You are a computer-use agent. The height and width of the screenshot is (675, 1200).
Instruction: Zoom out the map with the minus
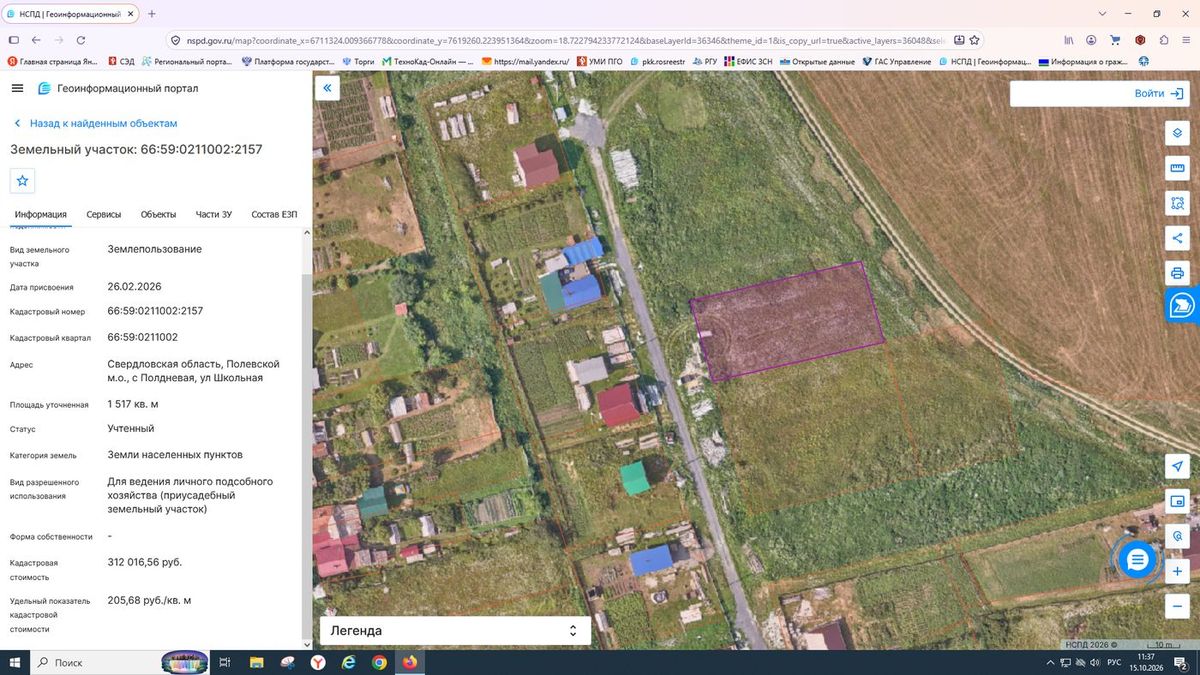point(1177,606)
